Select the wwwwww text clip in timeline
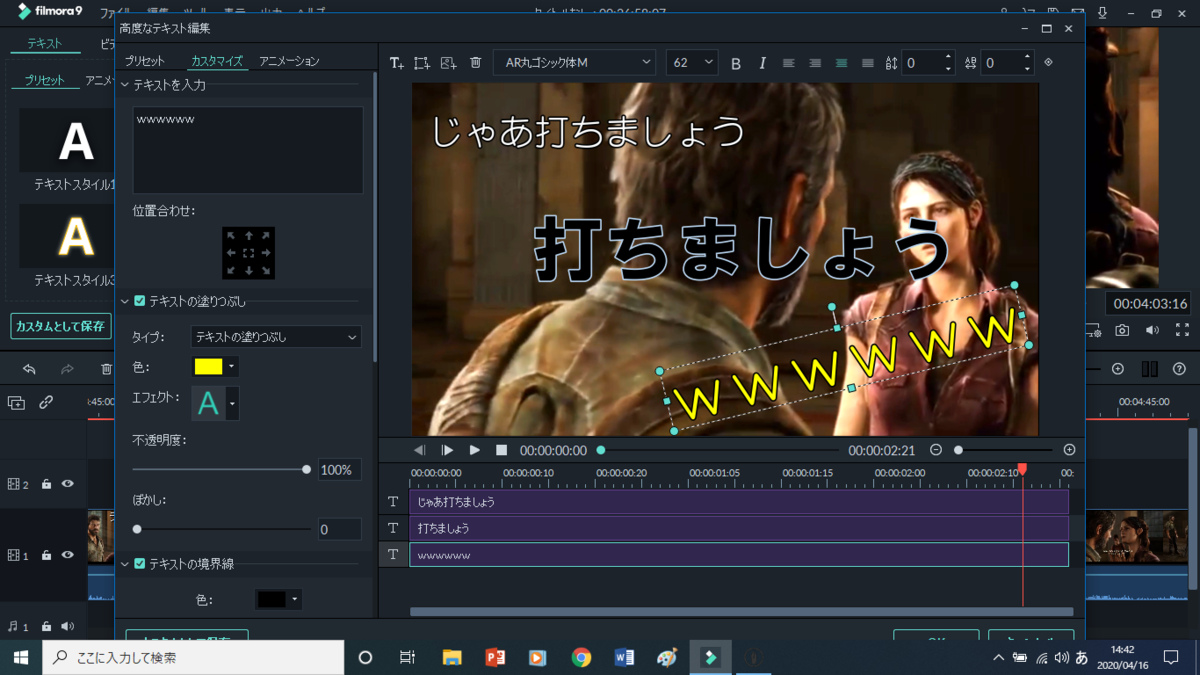 coord(738,554)
